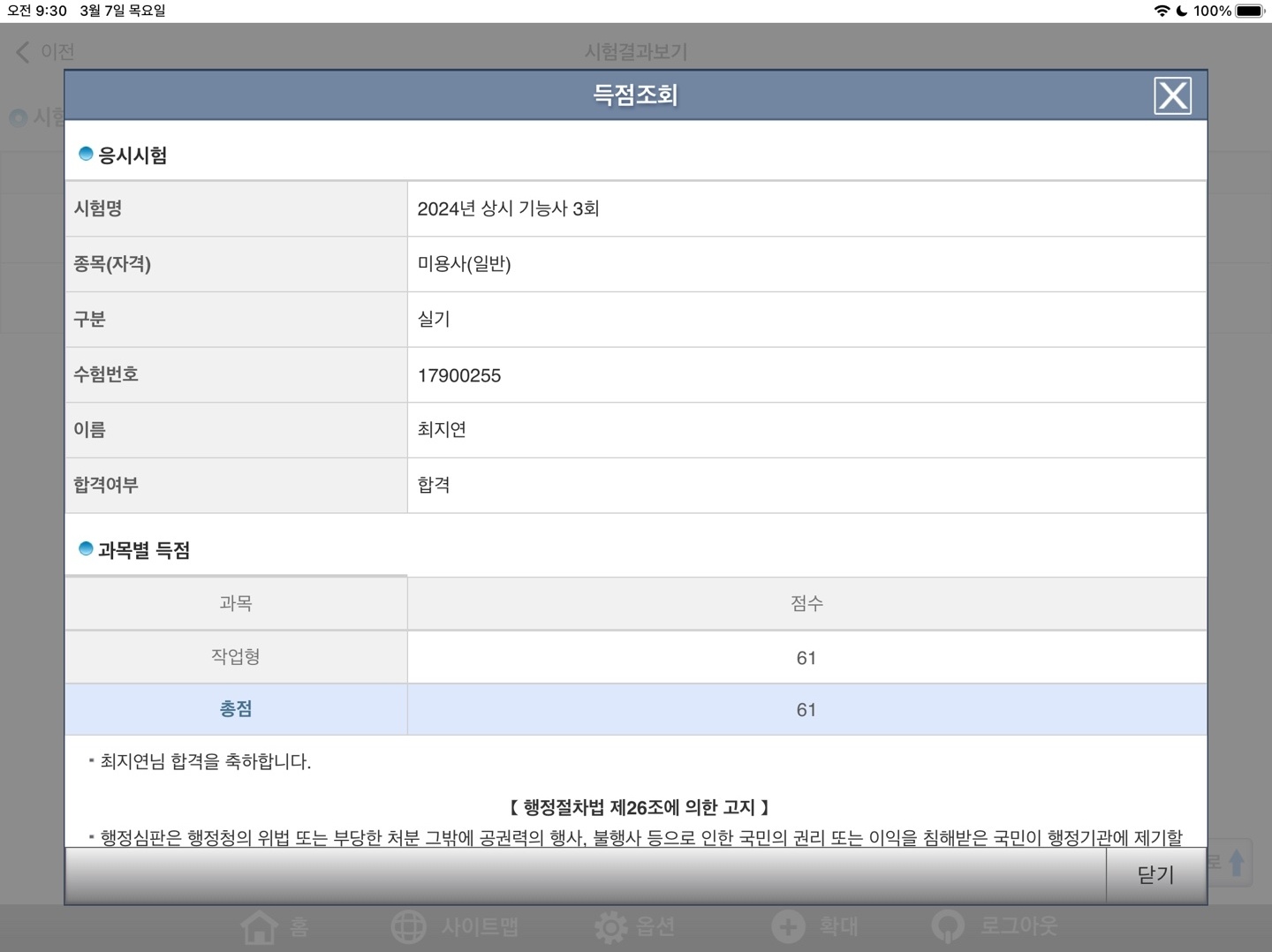The image size is (1272, 952).
Task: Tap the 로그아웃 icon
Action: [948, 926]
